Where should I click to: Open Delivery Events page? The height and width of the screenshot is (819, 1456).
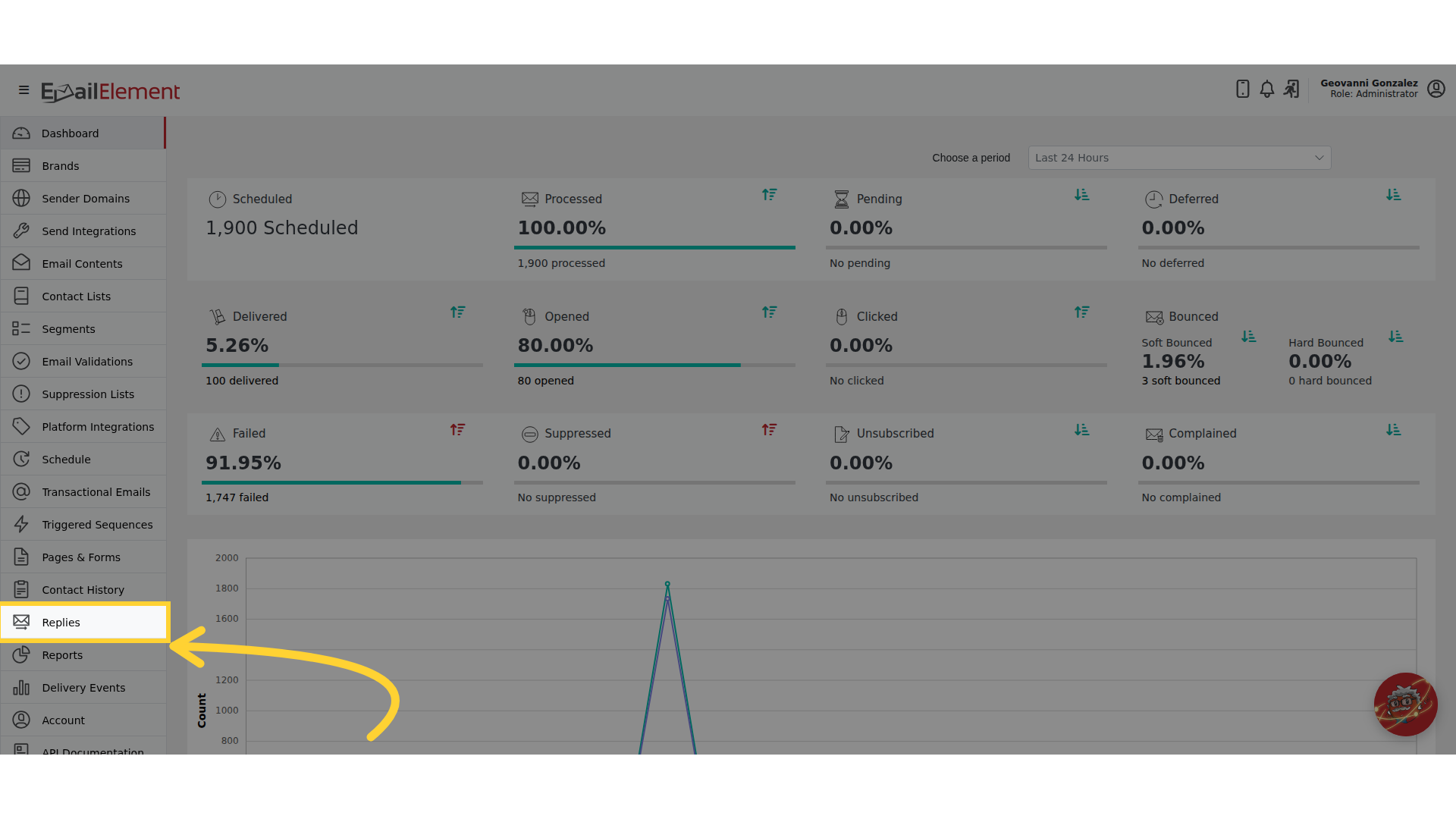coord(83,688)
